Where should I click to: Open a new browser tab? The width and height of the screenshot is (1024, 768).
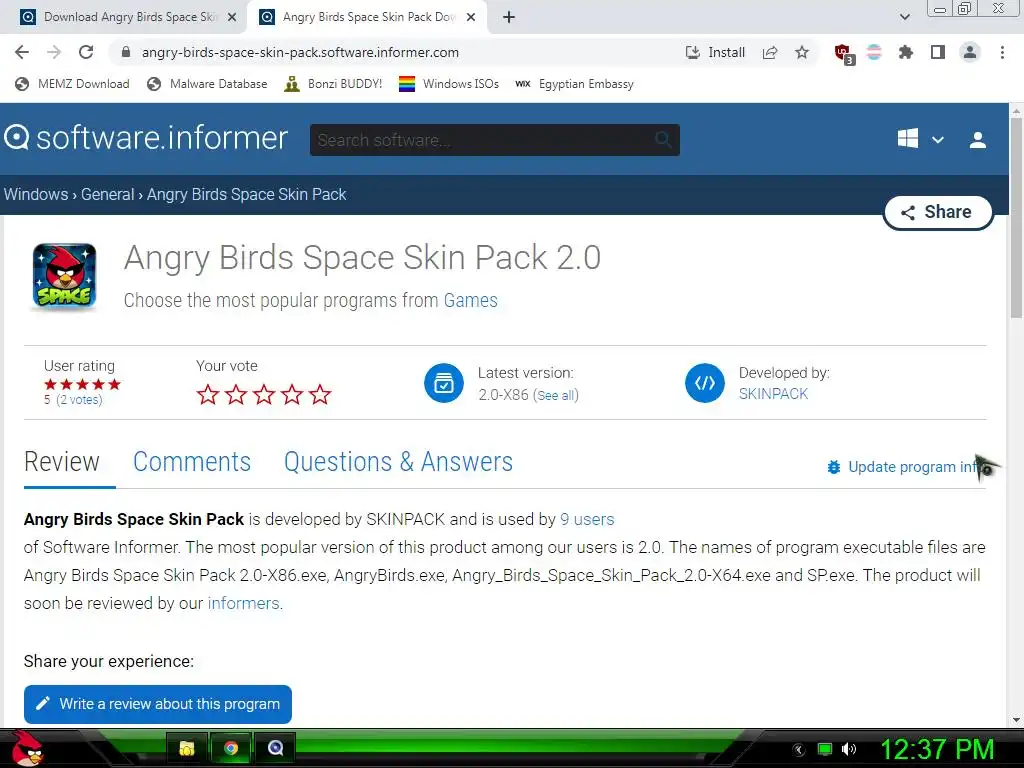(509, 17)
